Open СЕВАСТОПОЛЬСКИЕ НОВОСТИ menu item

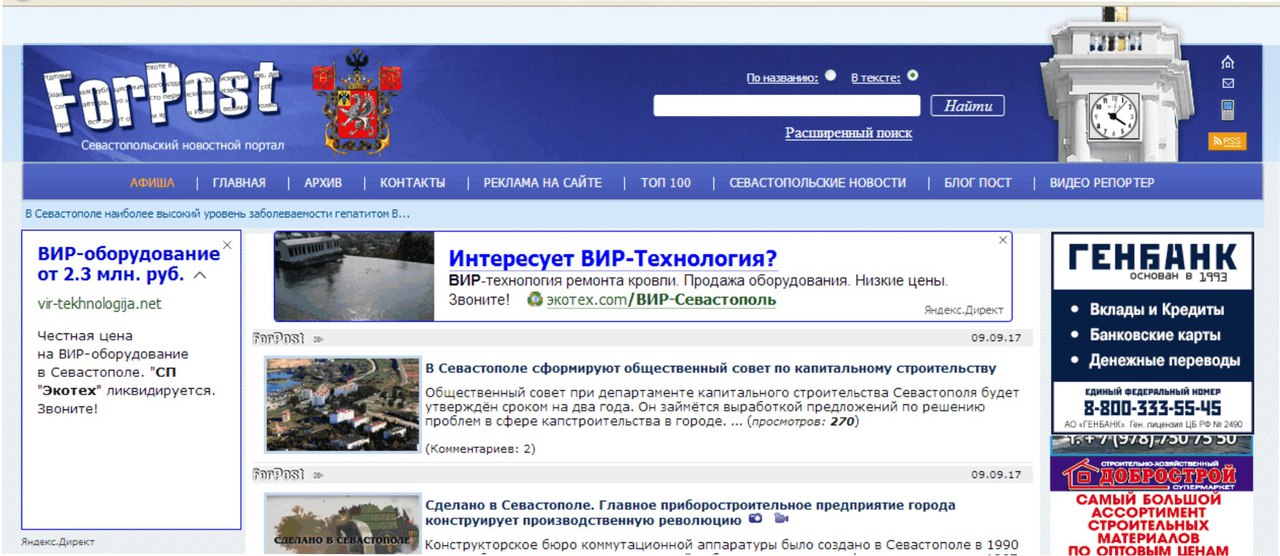(818, 183)
